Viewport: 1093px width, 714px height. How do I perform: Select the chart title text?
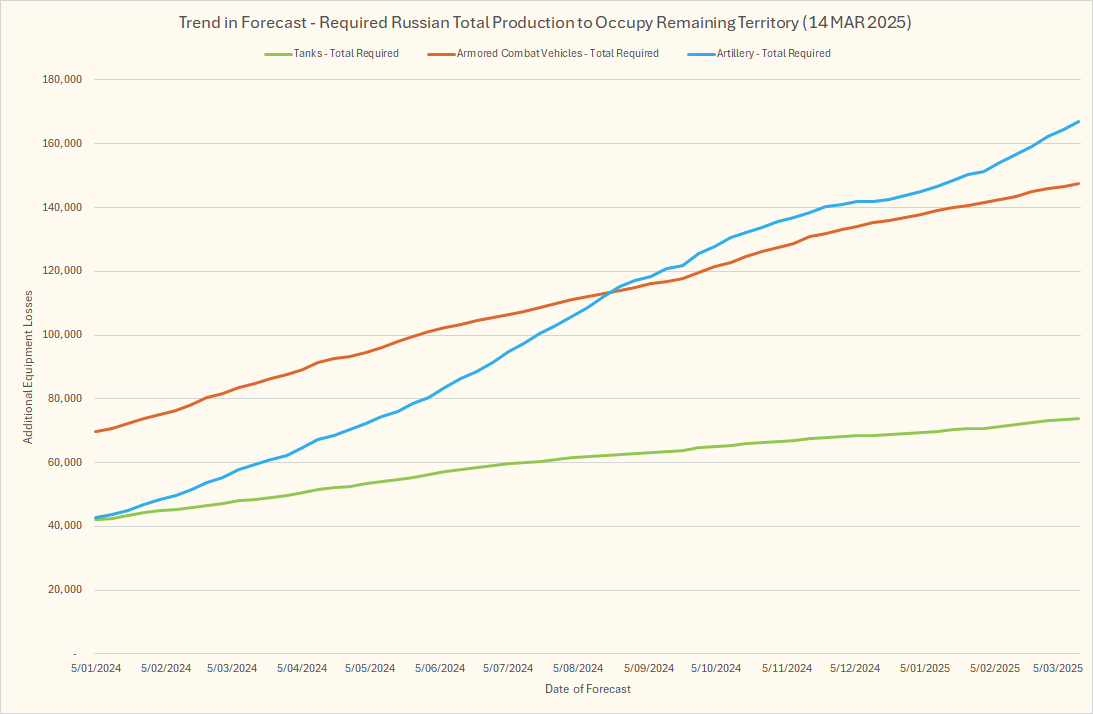[546, 22]
